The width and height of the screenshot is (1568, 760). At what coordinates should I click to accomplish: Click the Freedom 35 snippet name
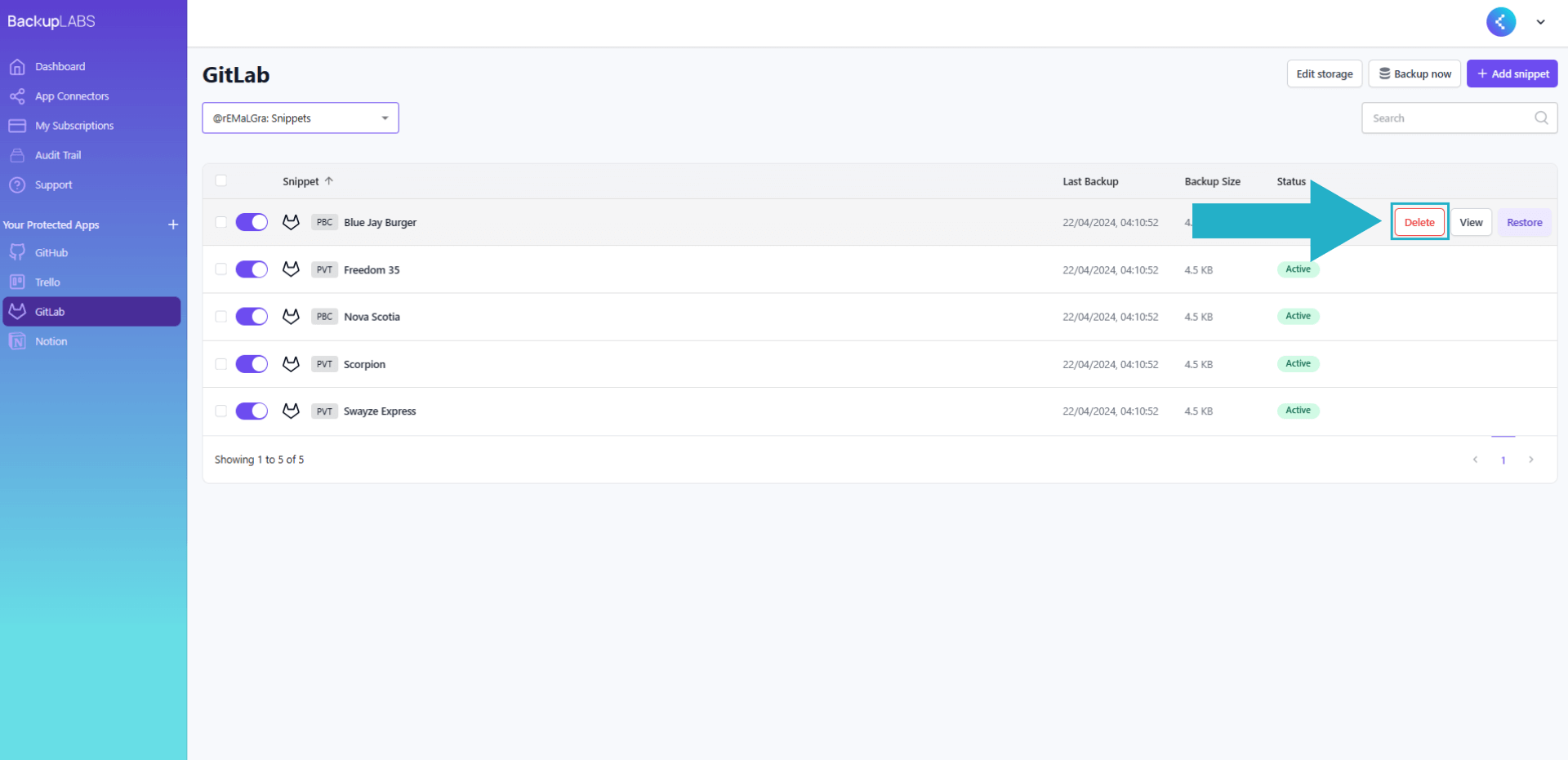click(372, 270)
